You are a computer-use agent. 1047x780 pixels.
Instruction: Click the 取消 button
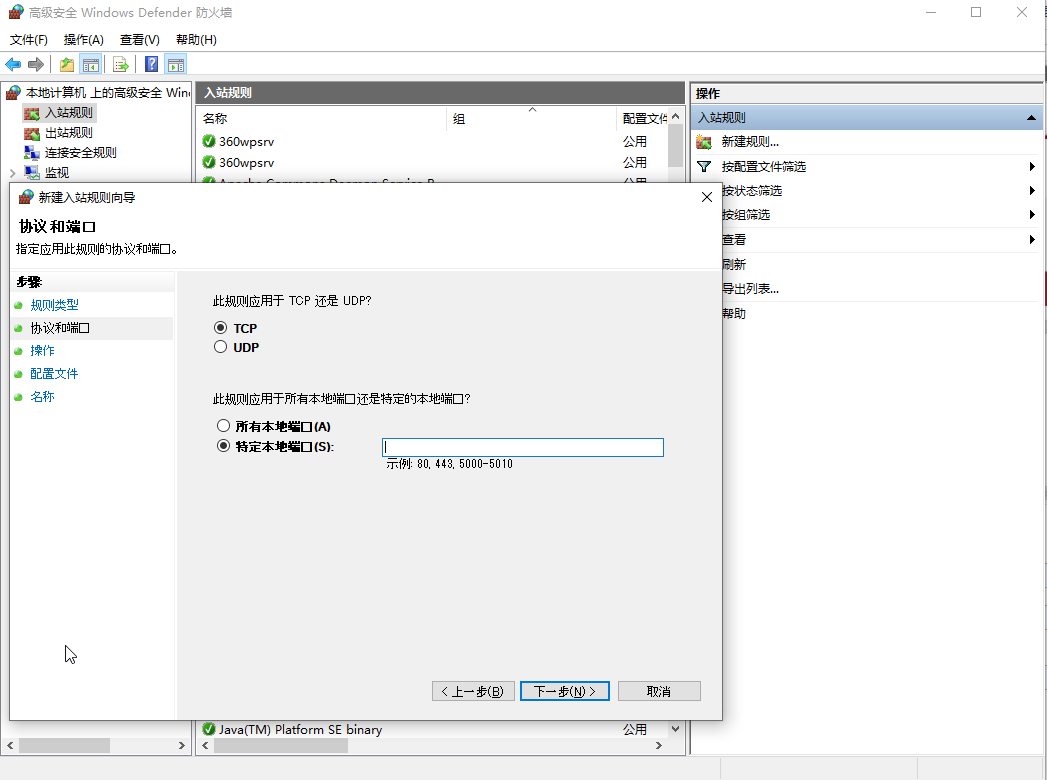(659, 691)
